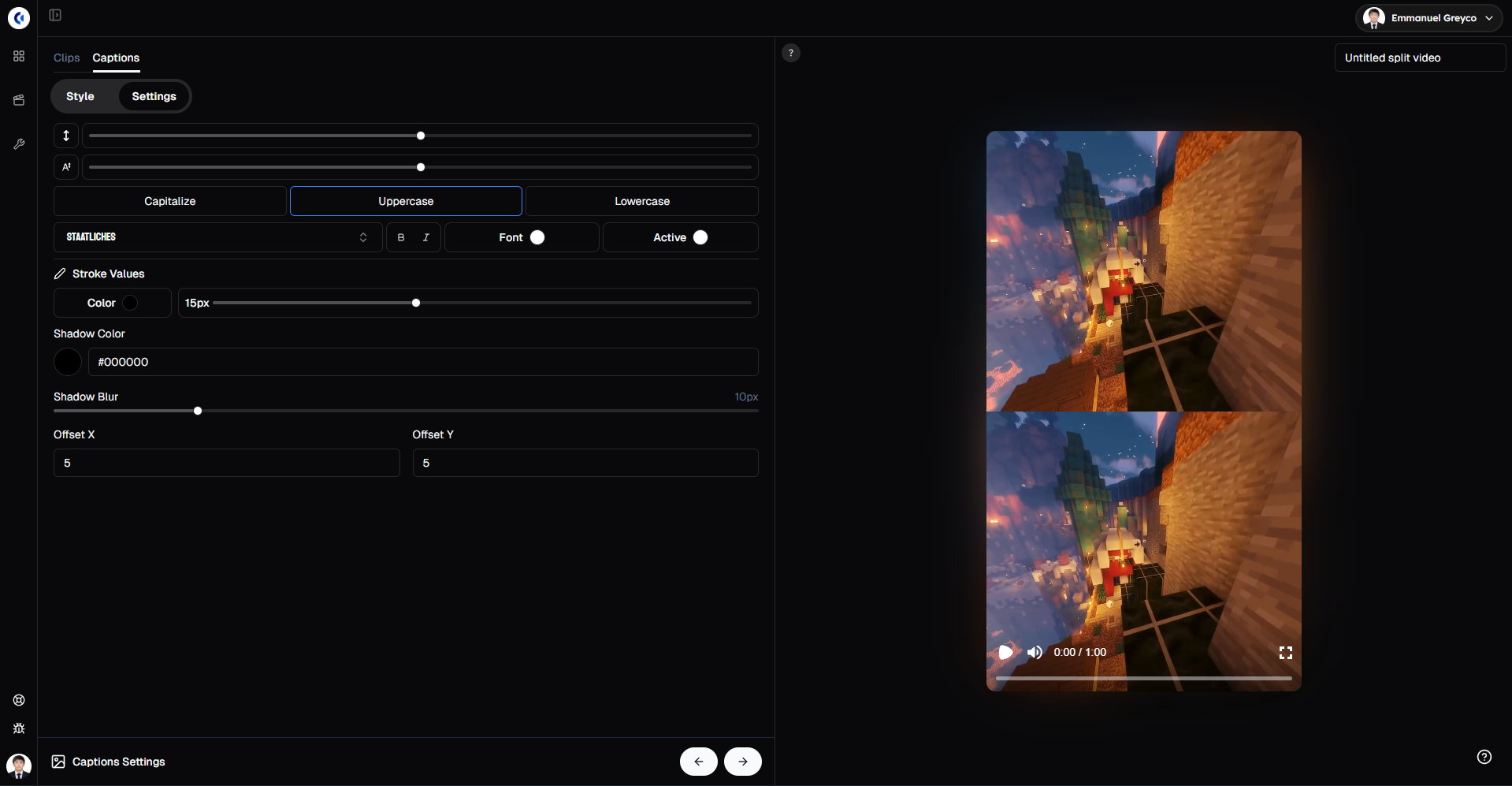Play the video preview
1512x786 pixels.
click(x=1005, y=652)
